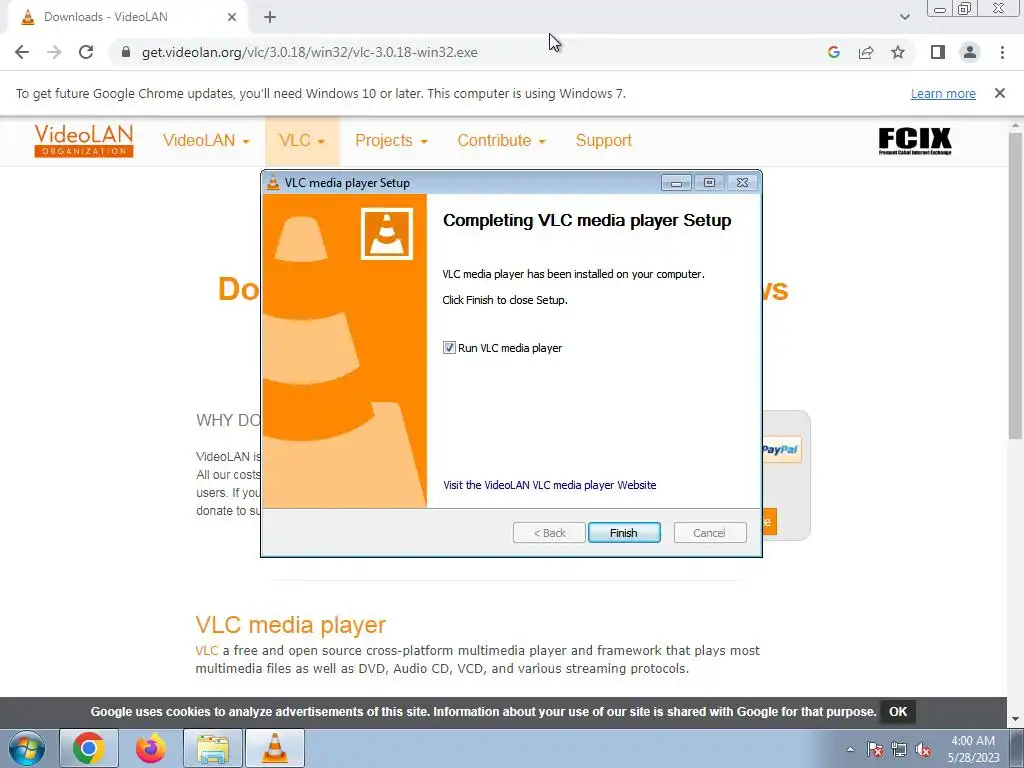This screenshot has width=1024, height=768.
Task: Click the Google icon in address bar
Action: click(833, 52)
